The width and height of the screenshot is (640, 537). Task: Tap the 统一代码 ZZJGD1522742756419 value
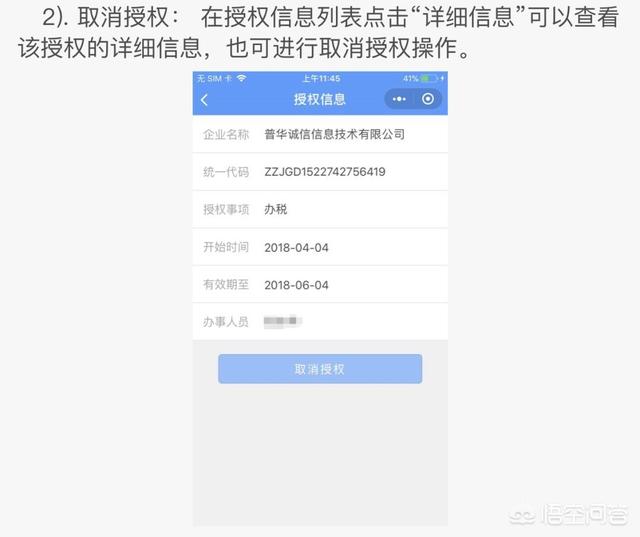(324, 172)
